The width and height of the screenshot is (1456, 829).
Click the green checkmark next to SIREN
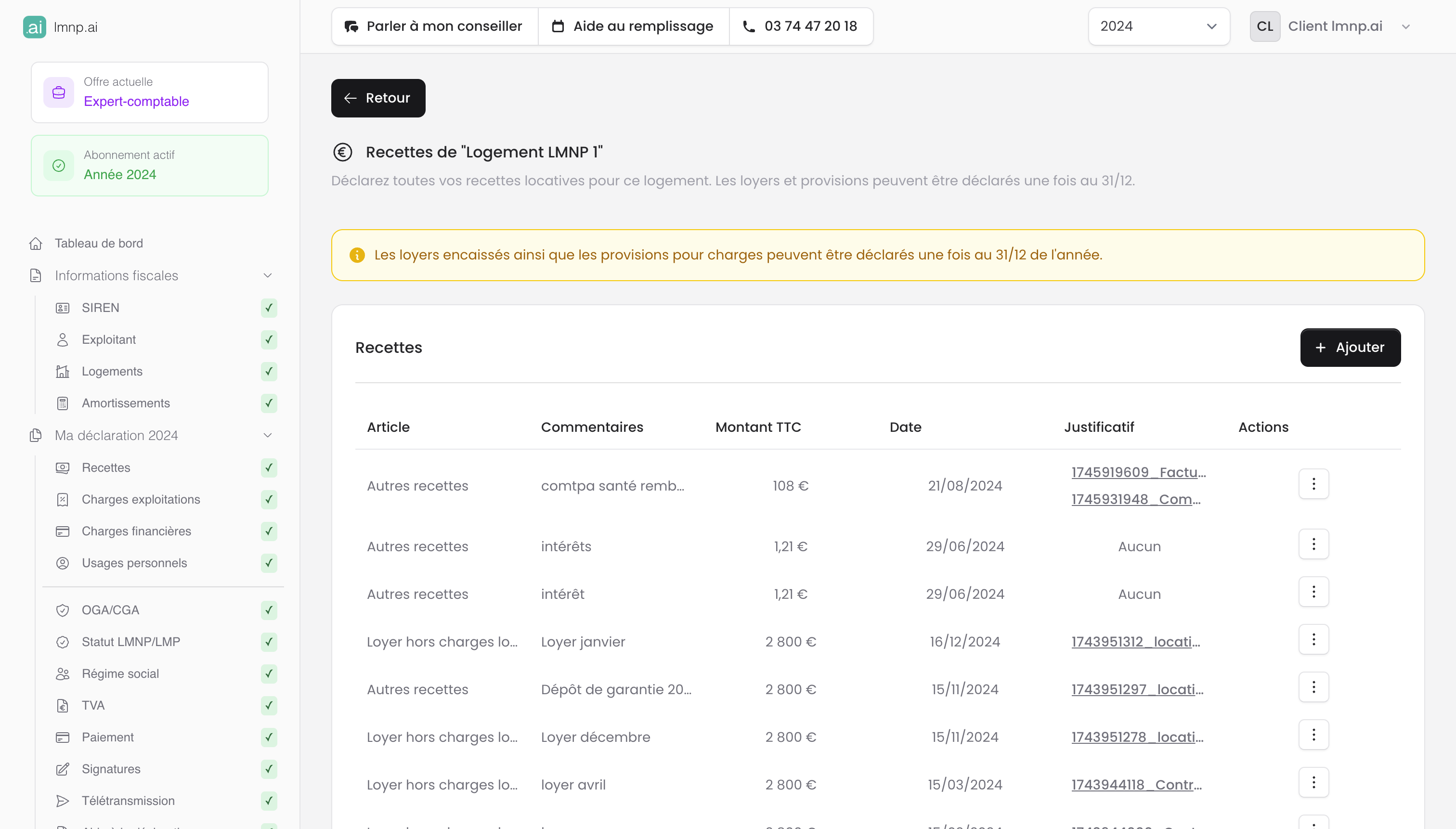pyautogui.click(x=269, y=308)
